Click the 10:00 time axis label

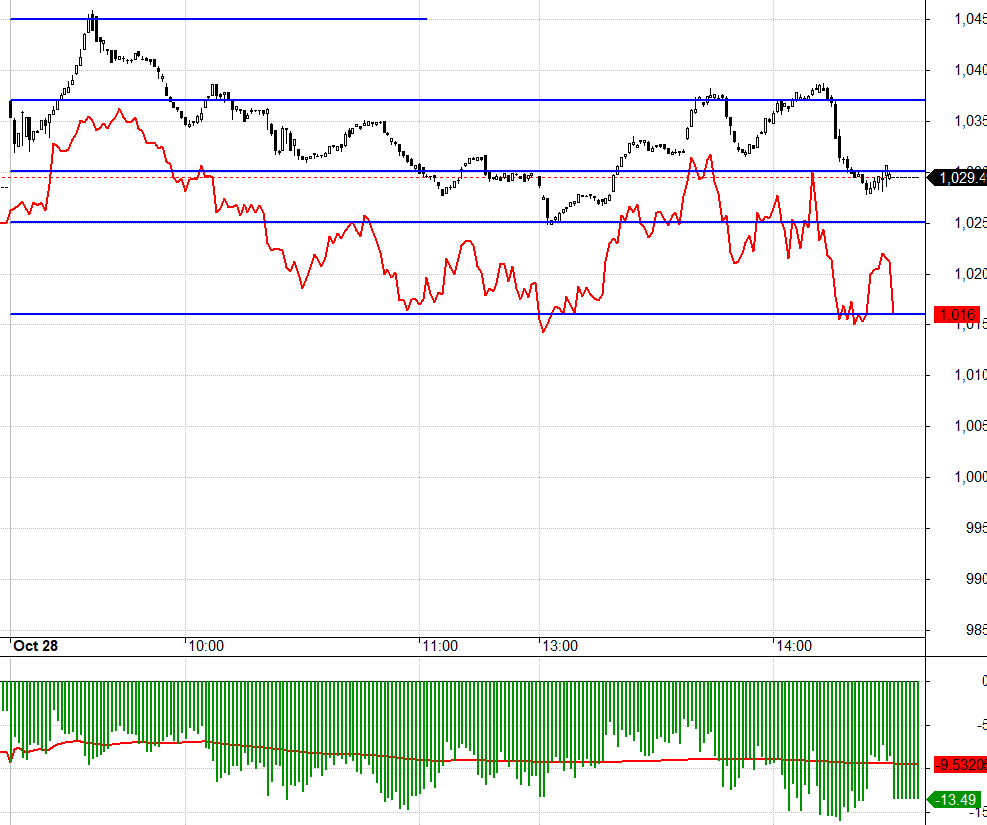(205, 646)
